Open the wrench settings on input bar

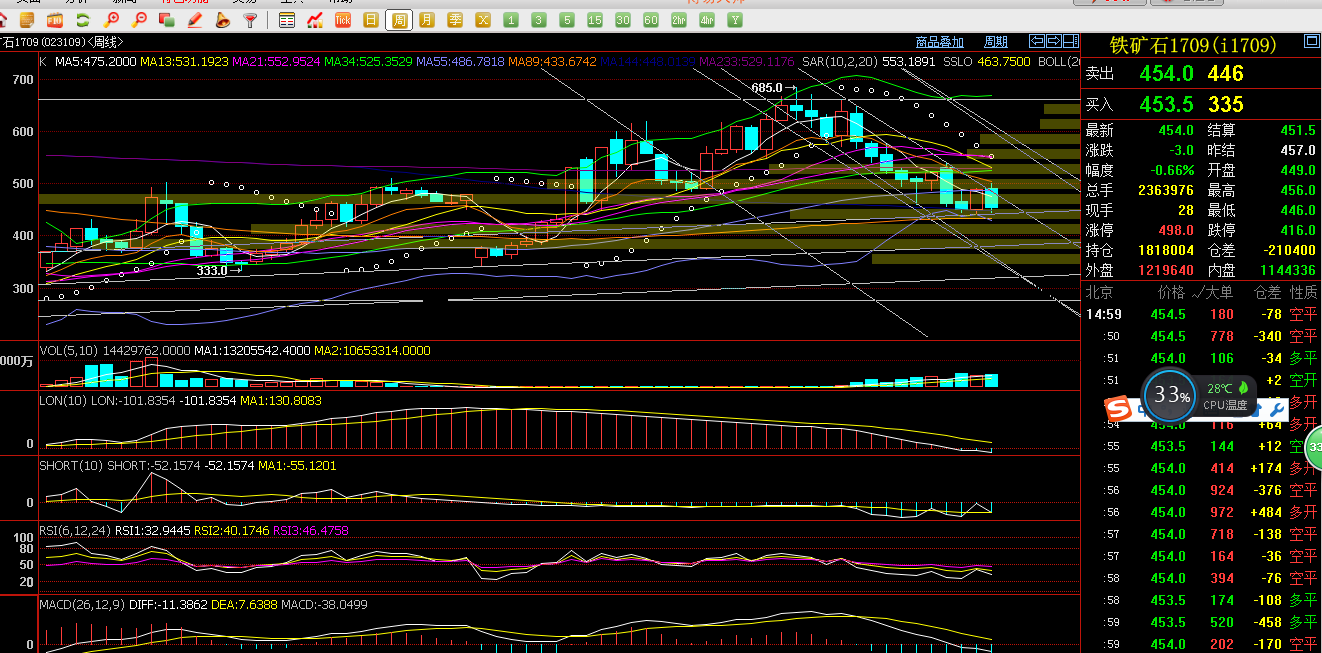pos(1276,408)
